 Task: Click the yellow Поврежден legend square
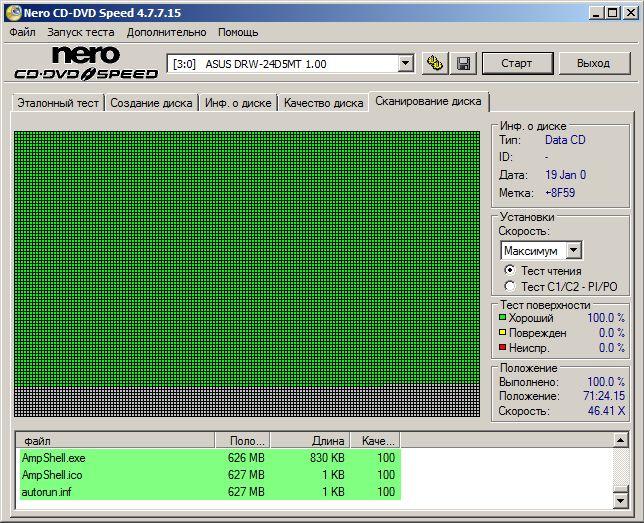502,332
